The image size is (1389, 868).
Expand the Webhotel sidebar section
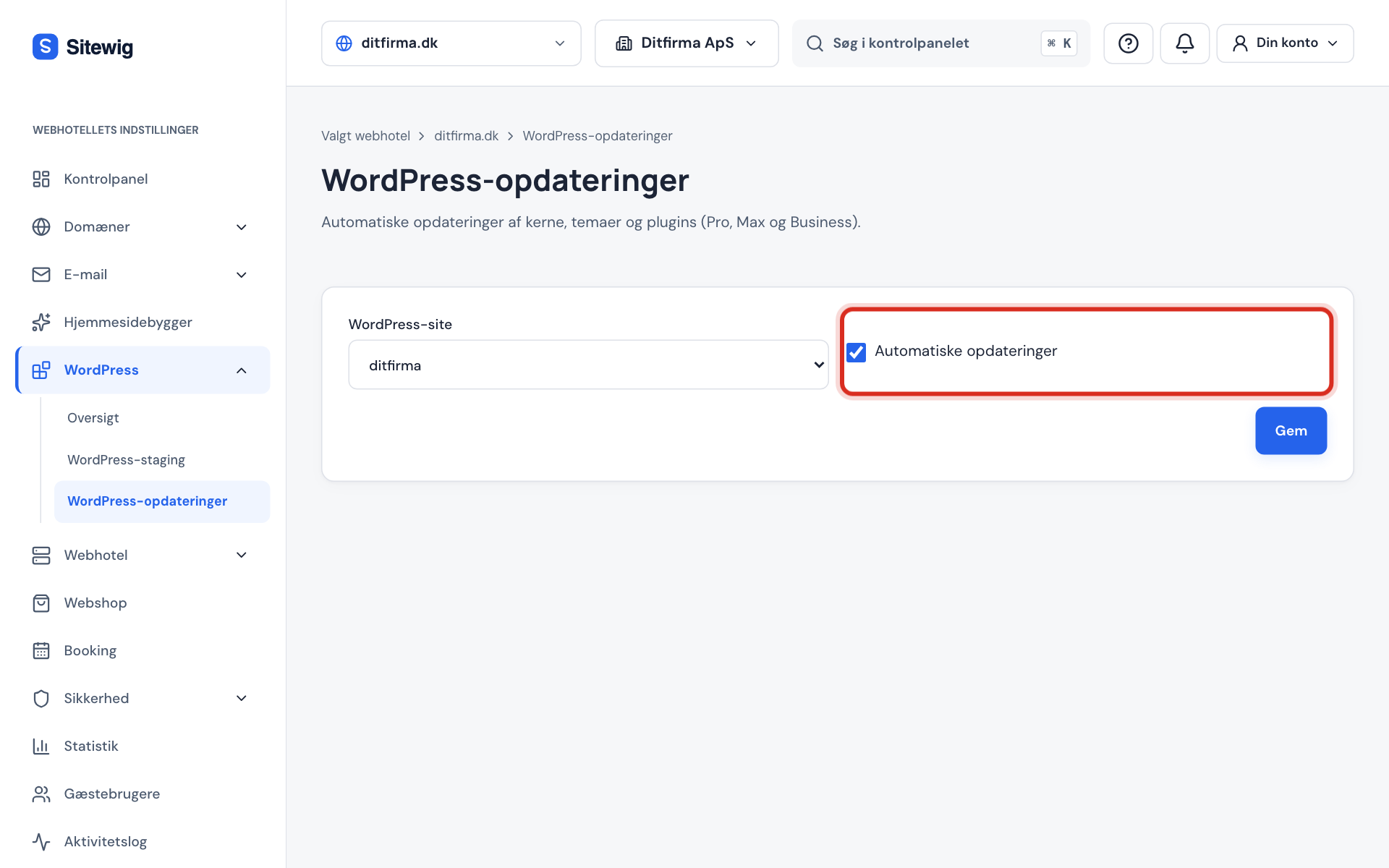tap(242, 556)
